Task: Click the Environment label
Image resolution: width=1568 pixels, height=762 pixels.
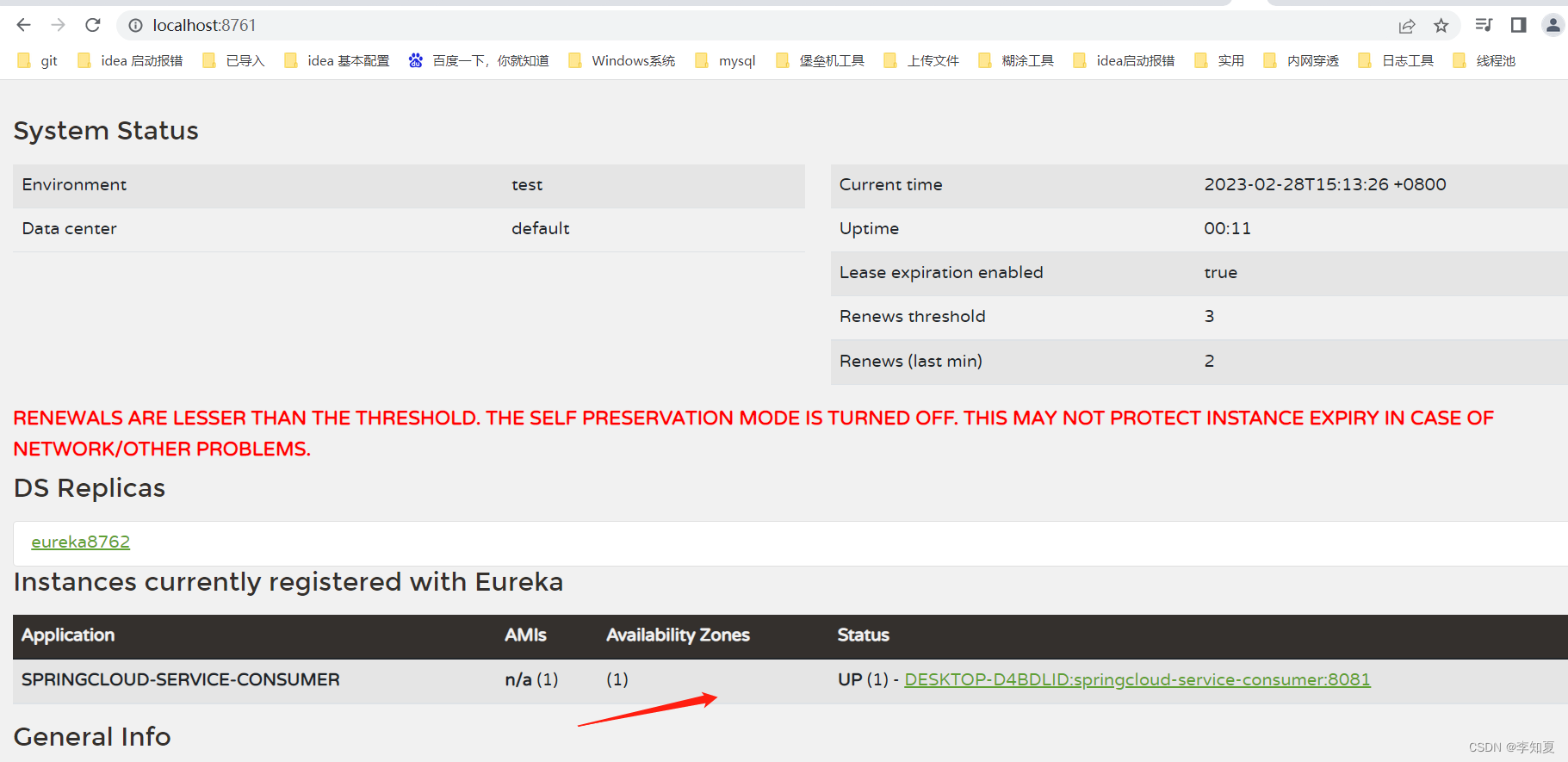Action: click(x=74, y=184)
